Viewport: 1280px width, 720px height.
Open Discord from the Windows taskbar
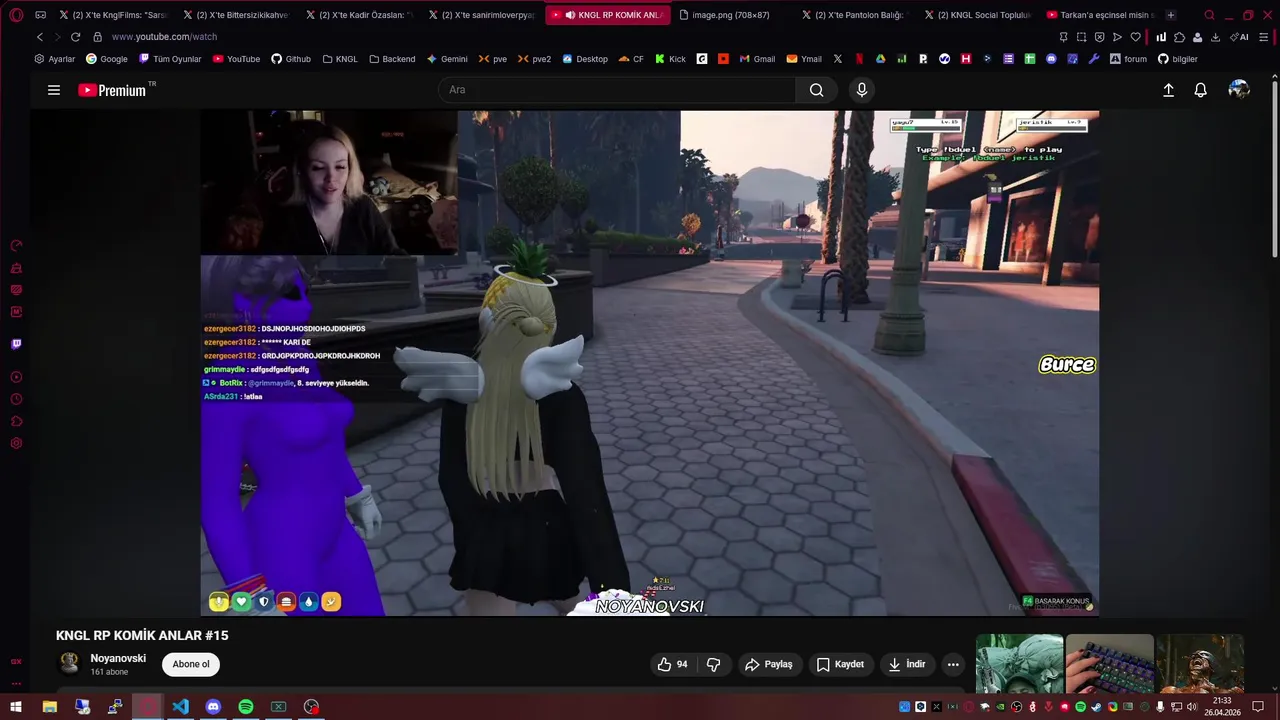213,707
